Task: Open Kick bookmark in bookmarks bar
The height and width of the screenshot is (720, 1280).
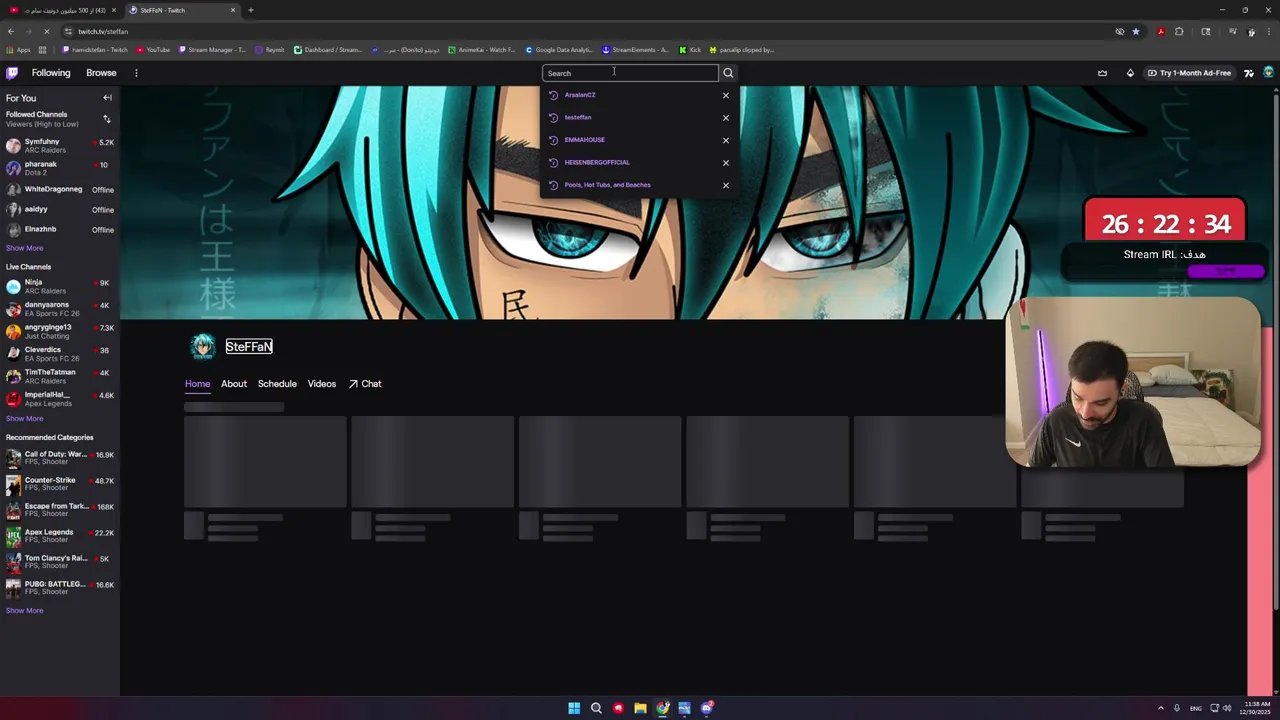Action: [x=690, y=50]
